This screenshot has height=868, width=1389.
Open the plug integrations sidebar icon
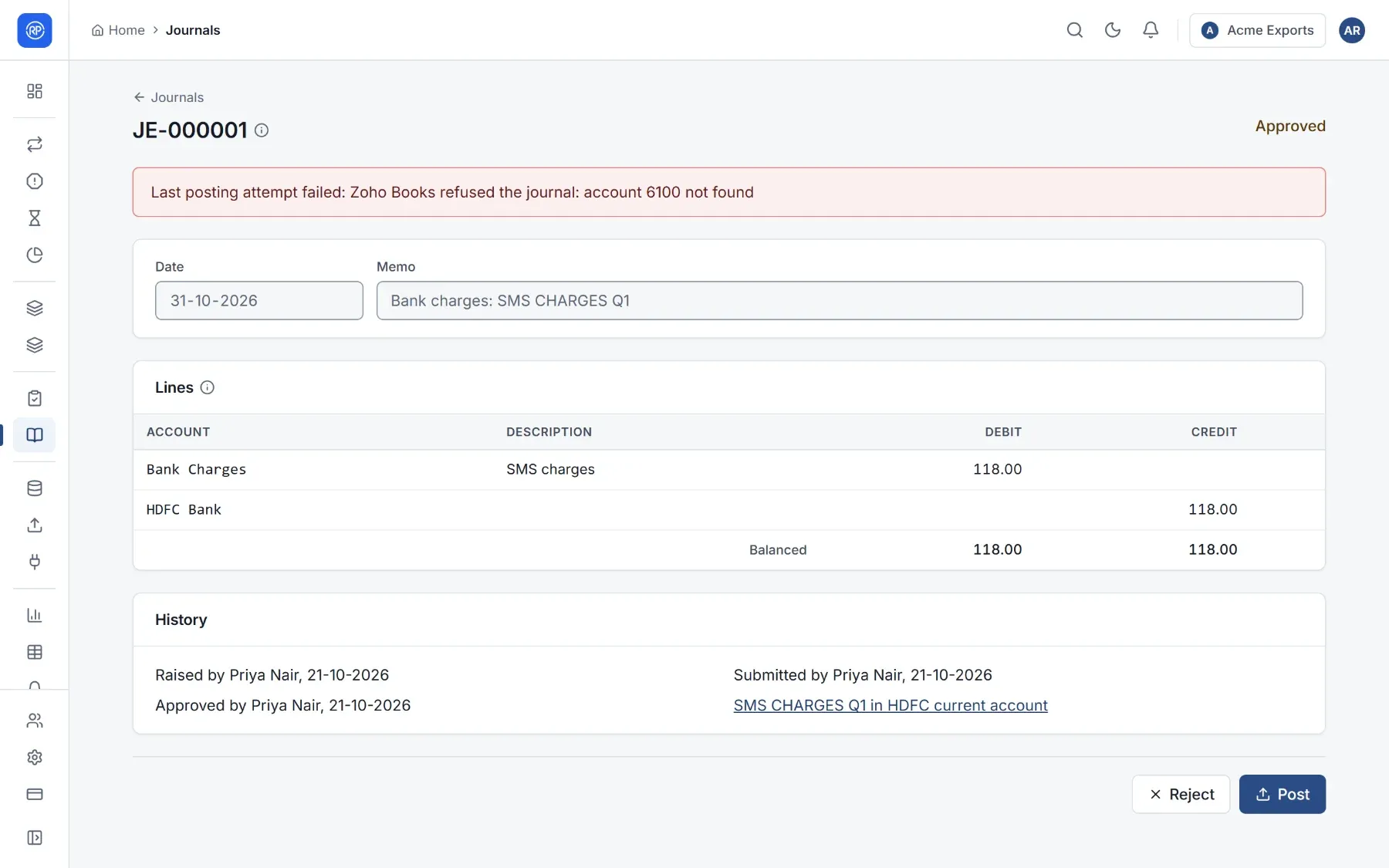[x=35, y=562]
